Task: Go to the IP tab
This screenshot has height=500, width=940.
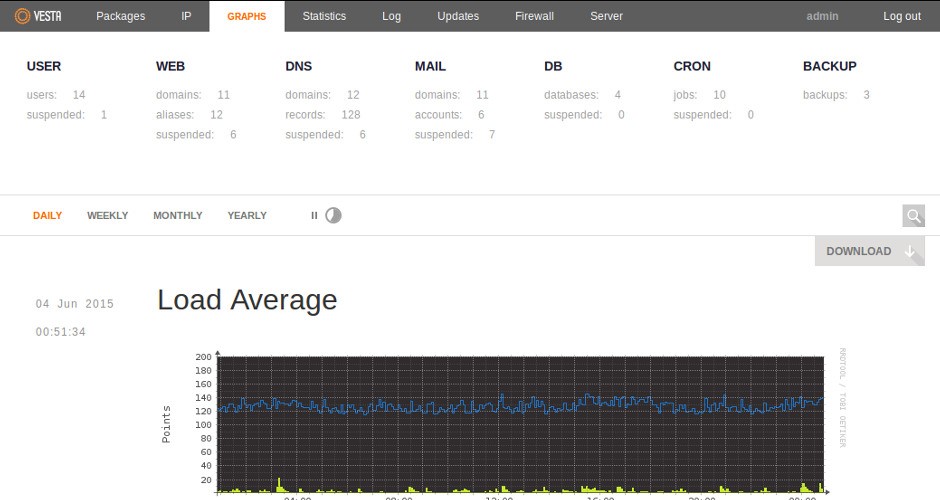Action: tap(186, 16)
